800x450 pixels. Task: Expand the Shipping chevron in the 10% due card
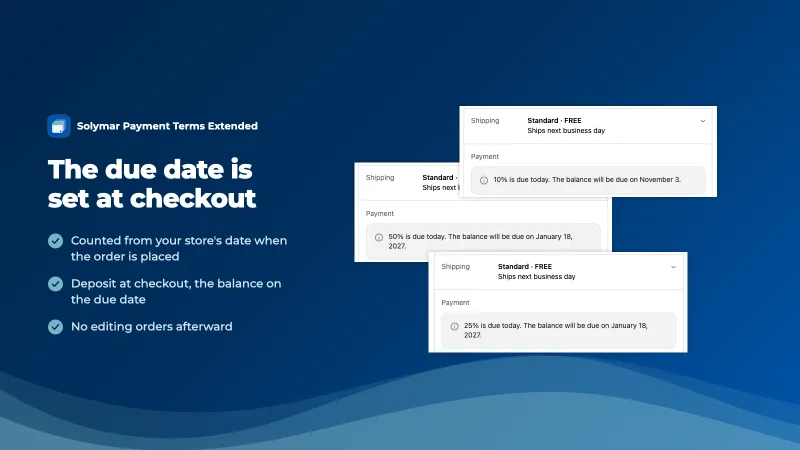pyautogui.click(x=703, y=121)
